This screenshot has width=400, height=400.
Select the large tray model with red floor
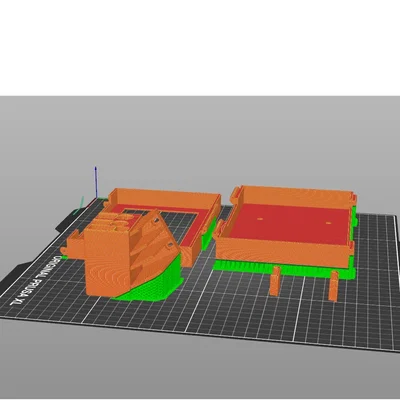point(287,227)
